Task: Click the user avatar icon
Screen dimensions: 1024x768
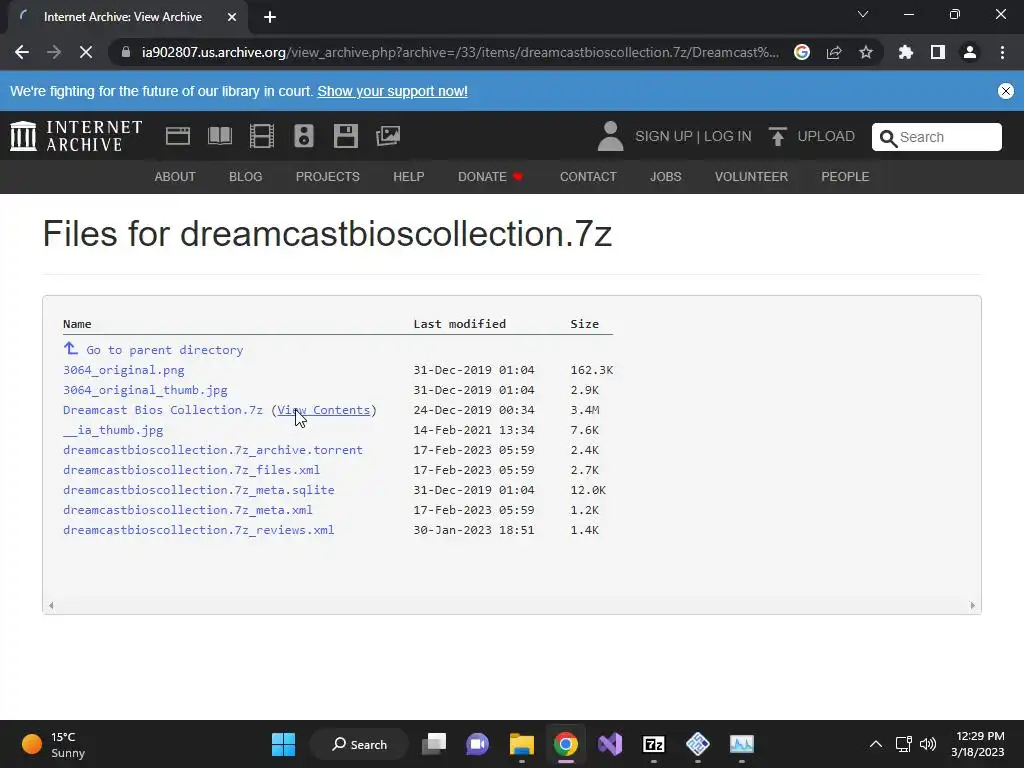Action: [611, 136]
